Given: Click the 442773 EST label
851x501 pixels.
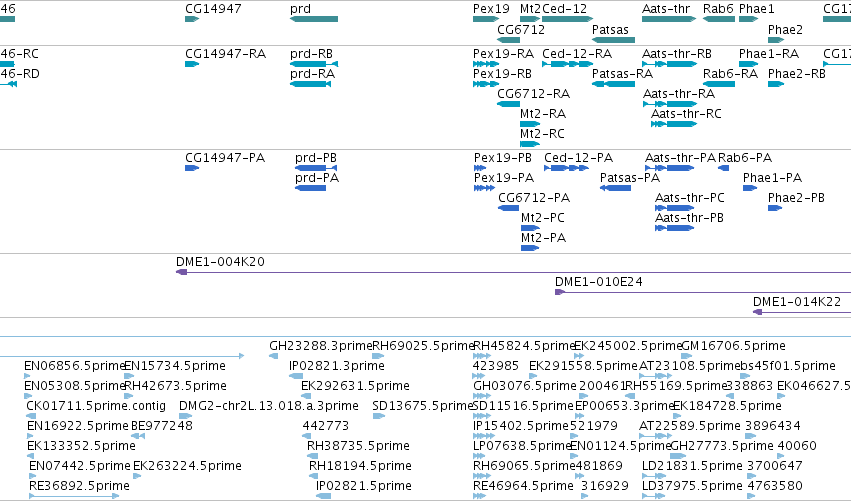Looking at the screenshot, I should pyautogui.click(x=326, y=426).
